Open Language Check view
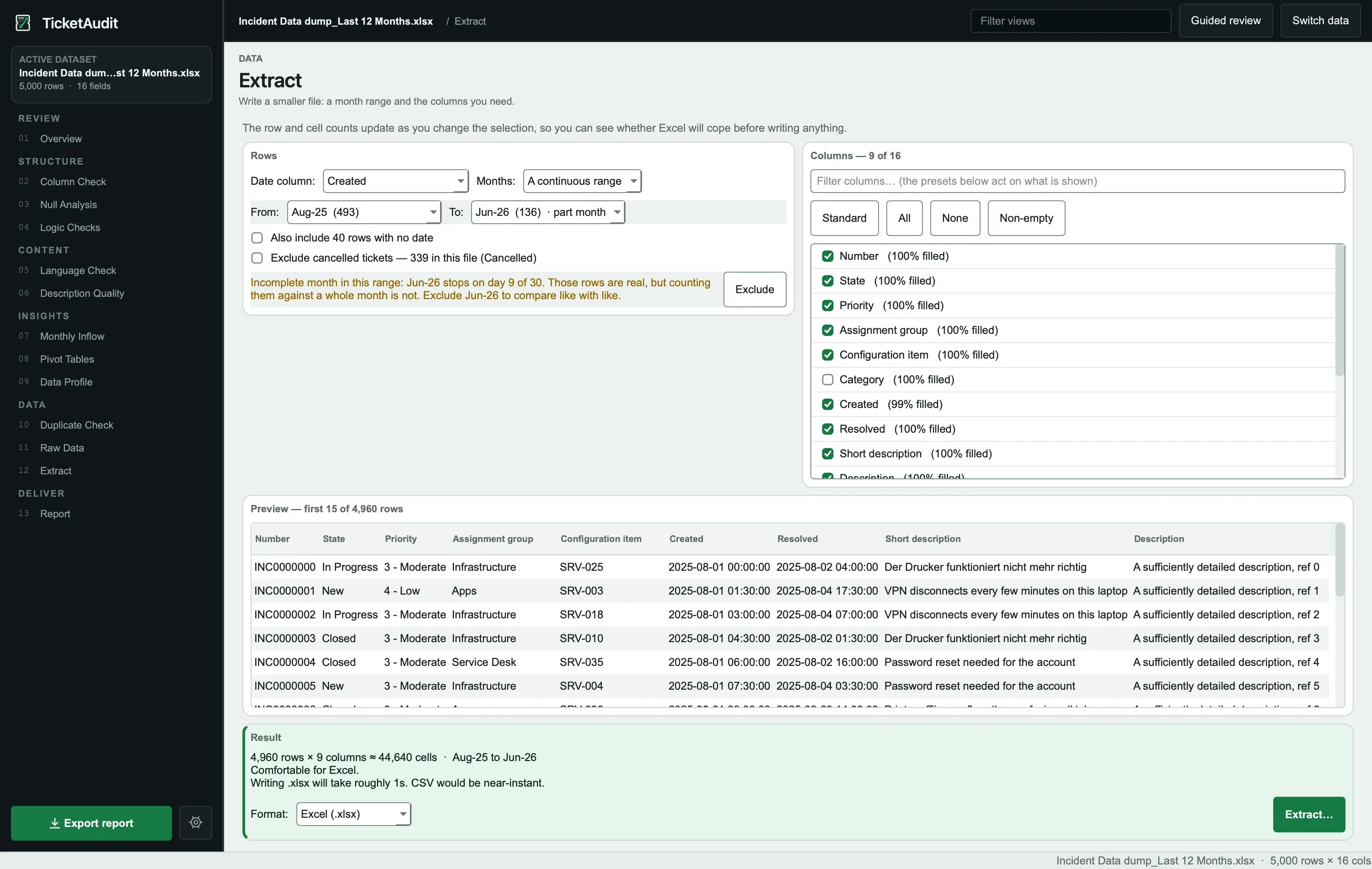This screenshot has height=869, width=1372. [78, 270]
